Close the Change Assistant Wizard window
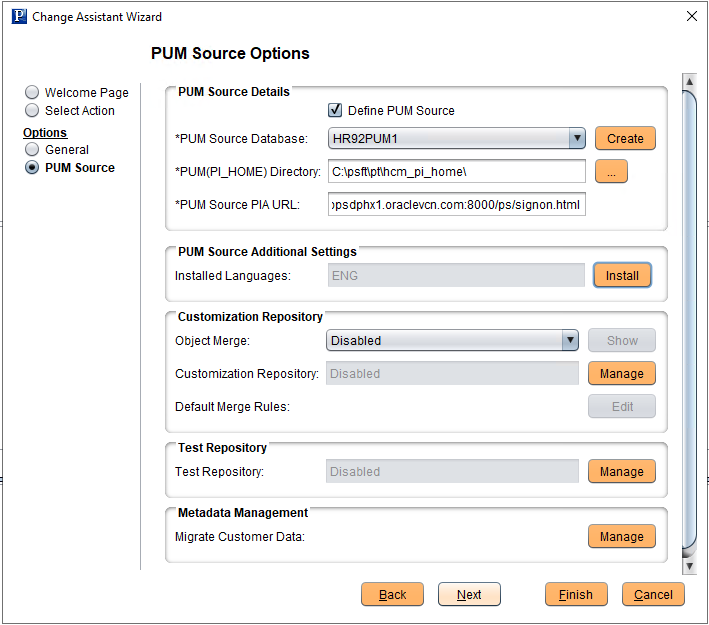This screenshot has height=625, width=709. 691,17
